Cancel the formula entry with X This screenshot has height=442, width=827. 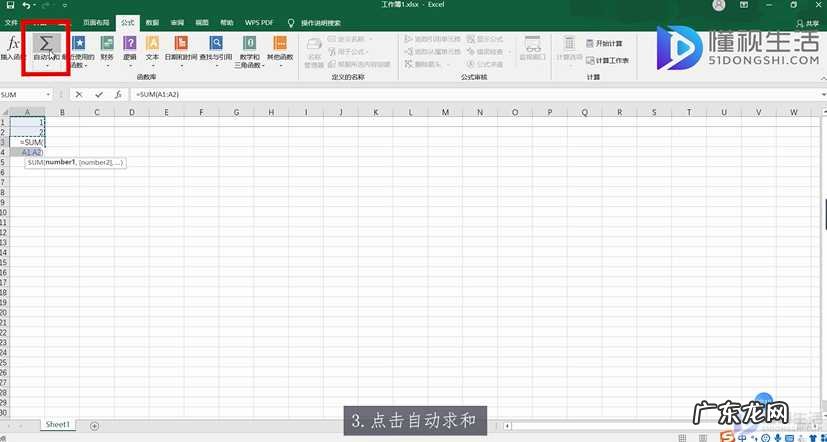[x=79, y=94]
